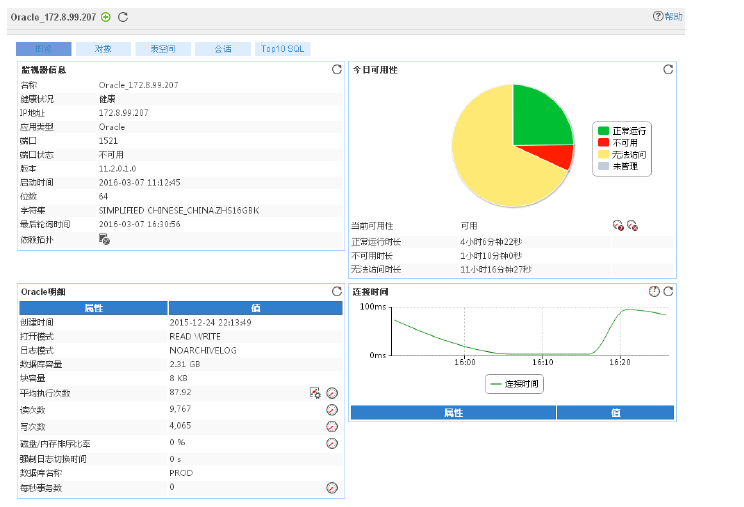This screenshot has height=507, width=744.
Task: Click the 属性 header under 连接时间 chart
Action: click(x=453, y=413)
